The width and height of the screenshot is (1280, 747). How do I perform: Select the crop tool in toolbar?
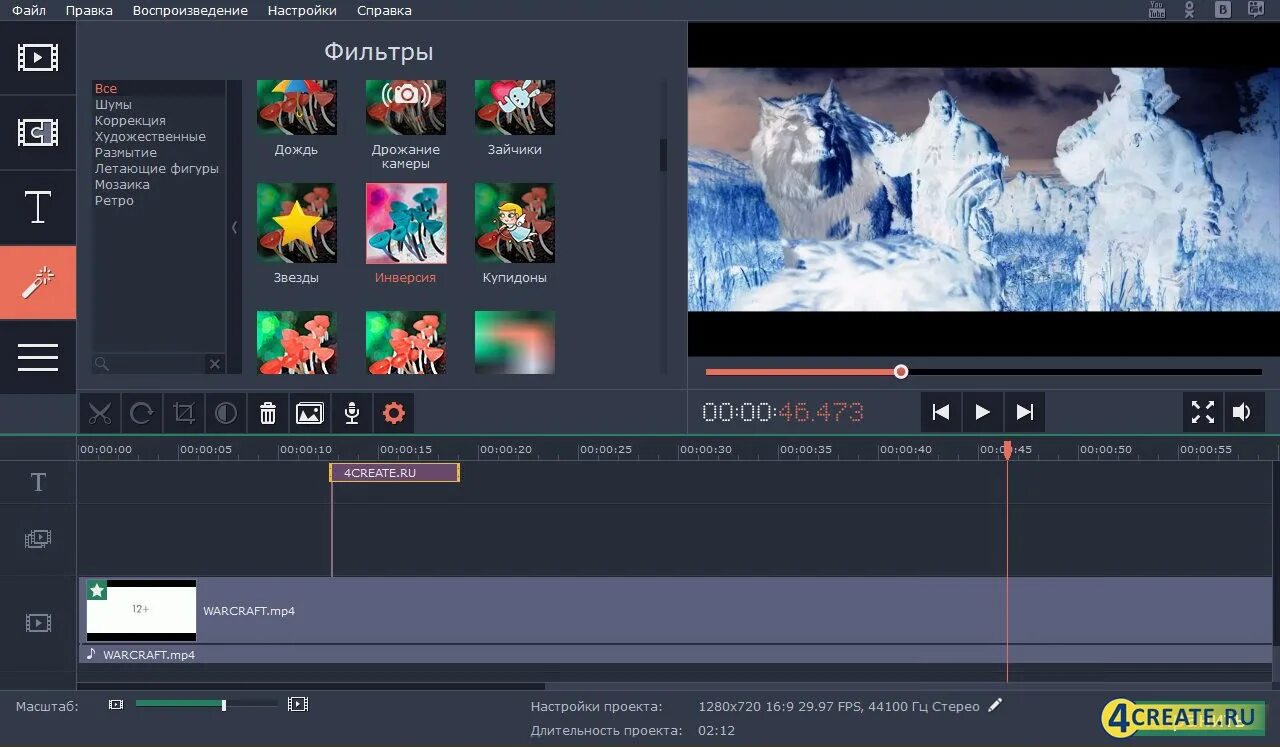[x=184, y=412]
